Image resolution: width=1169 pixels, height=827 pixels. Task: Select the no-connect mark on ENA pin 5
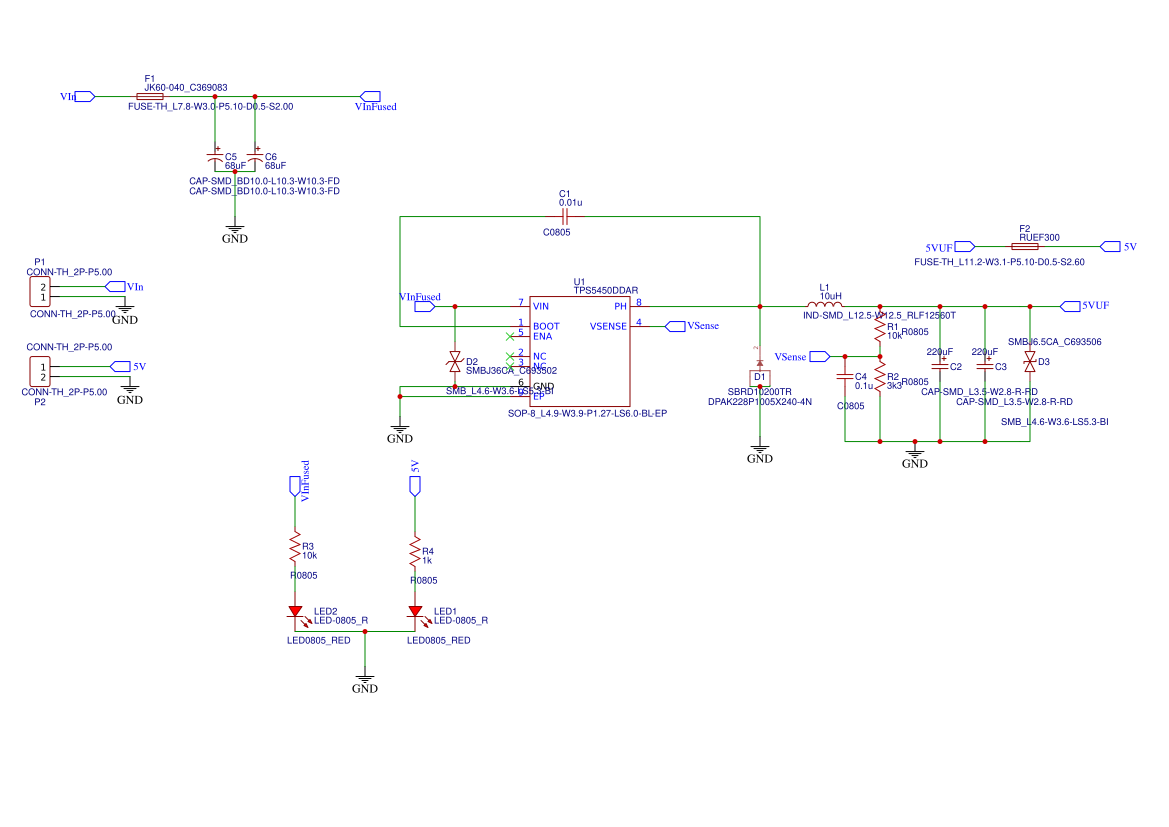tap(510, 336)
